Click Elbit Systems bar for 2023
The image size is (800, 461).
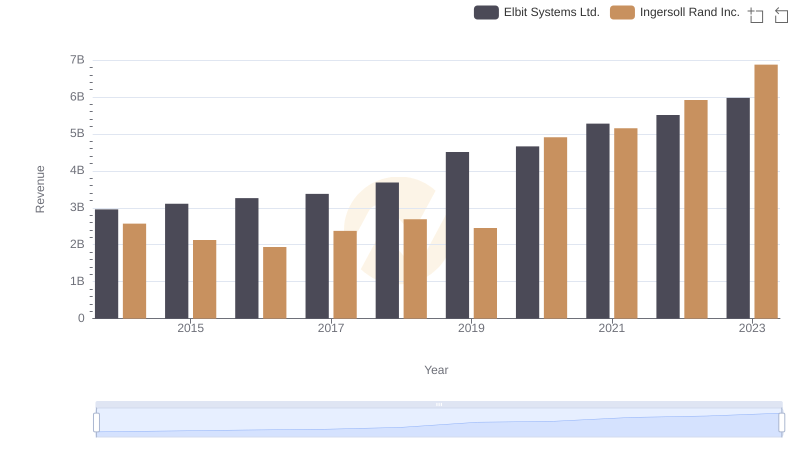[738, 208]
